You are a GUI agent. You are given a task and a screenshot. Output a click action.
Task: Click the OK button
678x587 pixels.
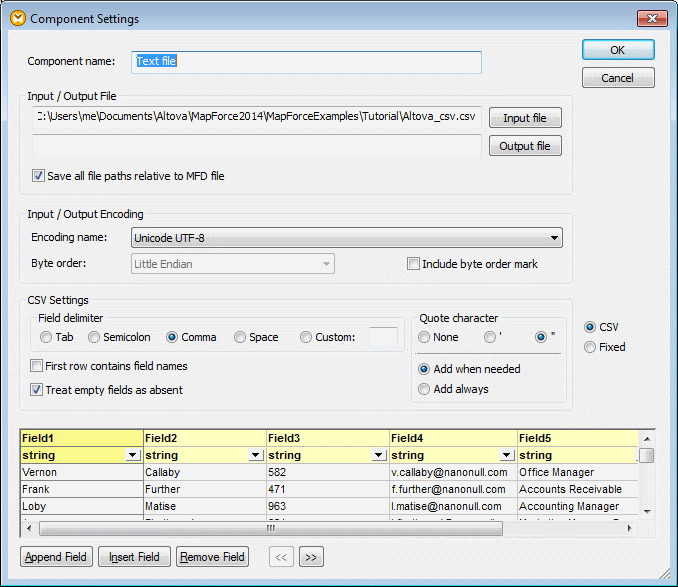(x=617, y=50)
